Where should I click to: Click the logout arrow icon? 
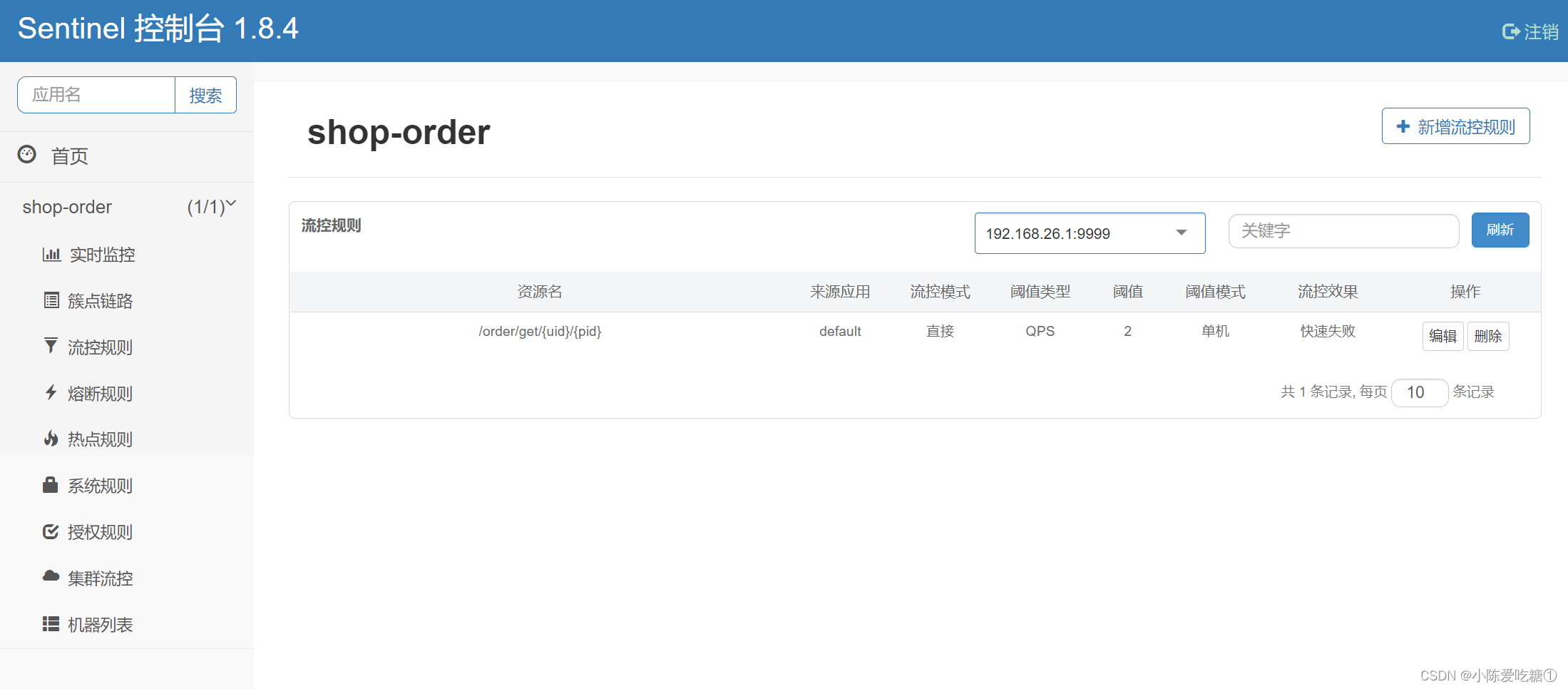click(1511, 31)
